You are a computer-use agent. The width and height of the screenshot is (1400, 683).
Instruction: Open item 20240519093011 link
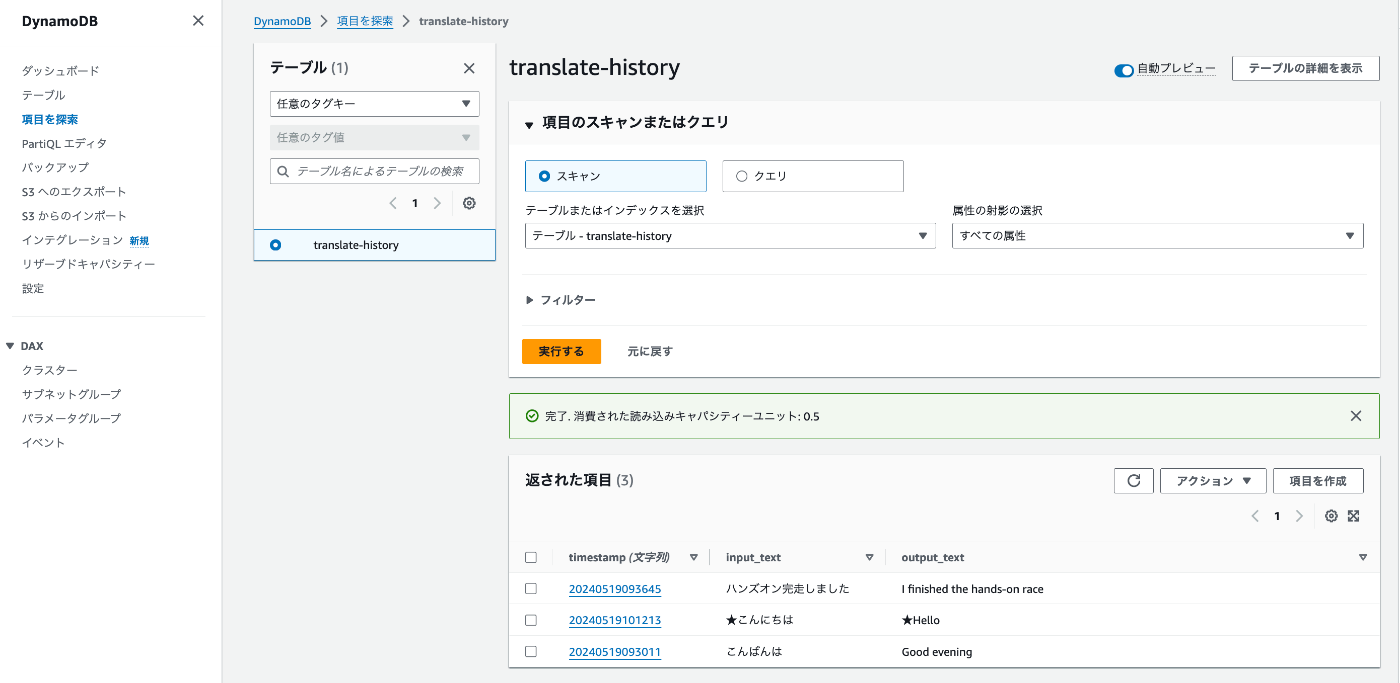coord(615,652)
